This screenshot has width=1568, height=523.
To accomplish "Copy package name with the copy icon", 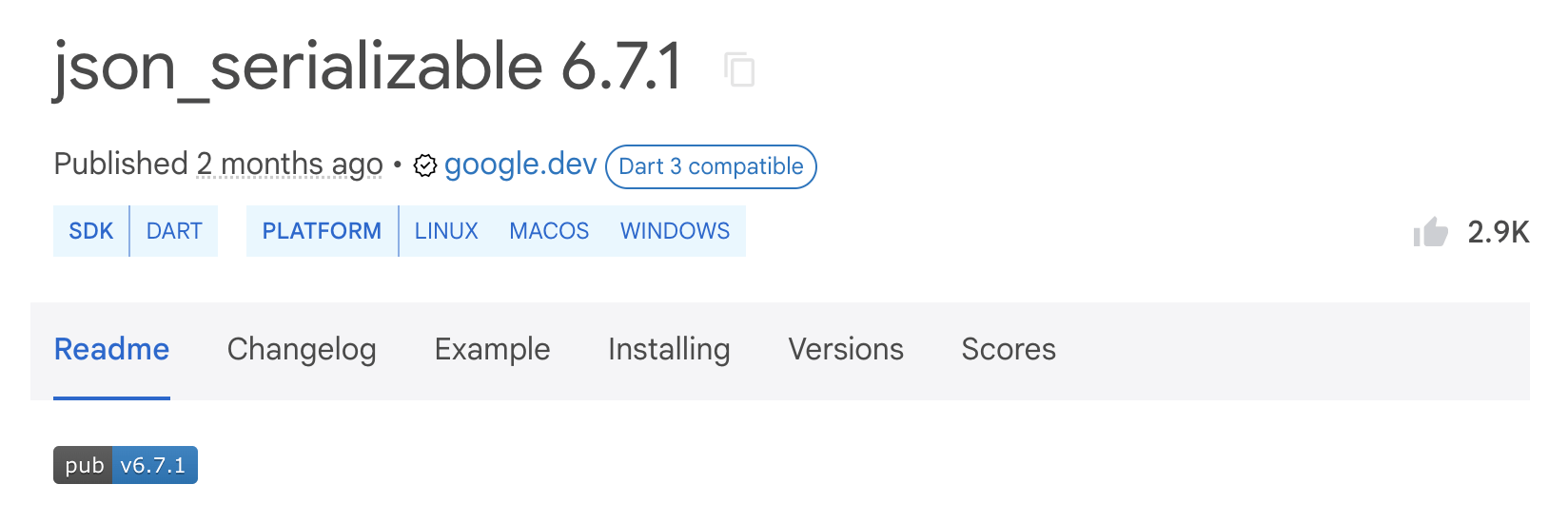I will [739, 69].
